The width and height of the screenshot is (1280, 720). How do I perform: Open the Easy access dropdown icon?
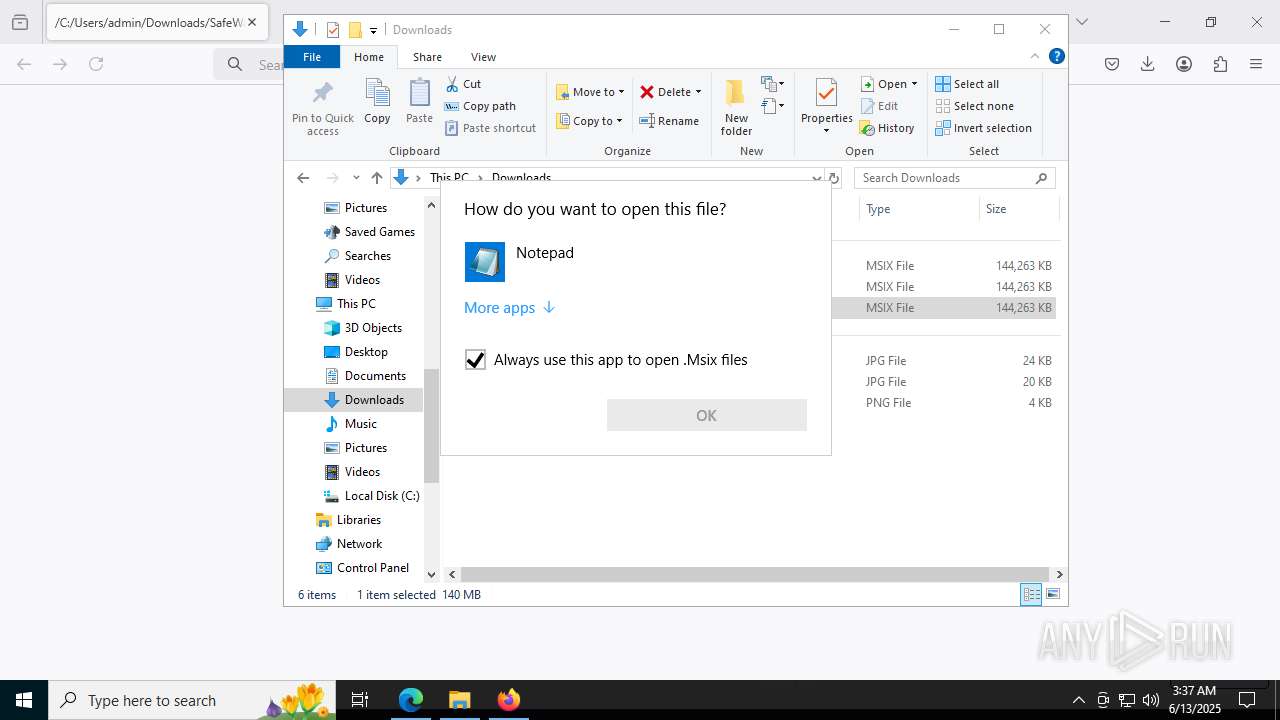point(772,105)
